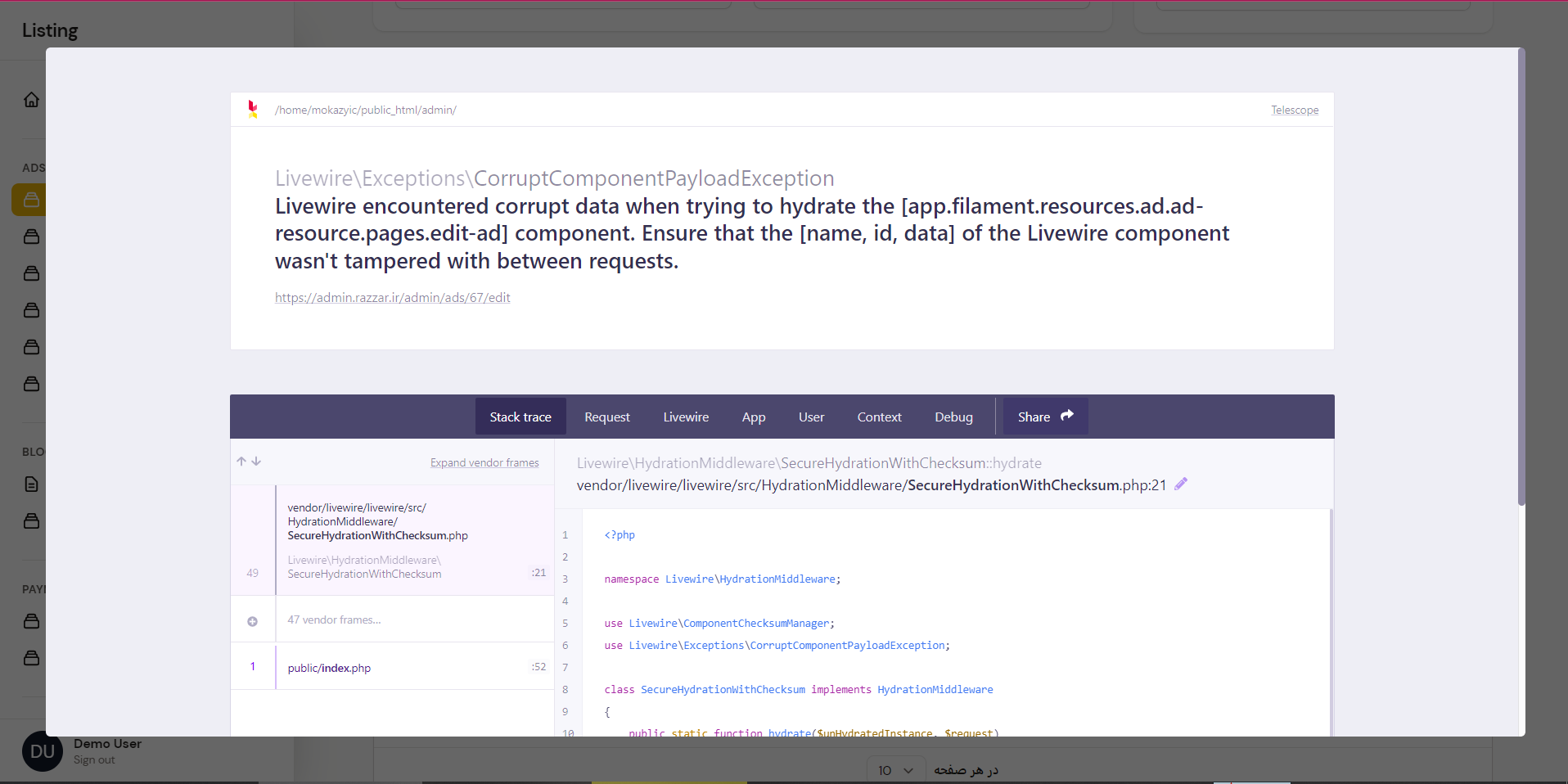The height and width of the screenshot is (784, 1568).
Task: Select the public/index.php stack frame
Action: coord(328,667)
